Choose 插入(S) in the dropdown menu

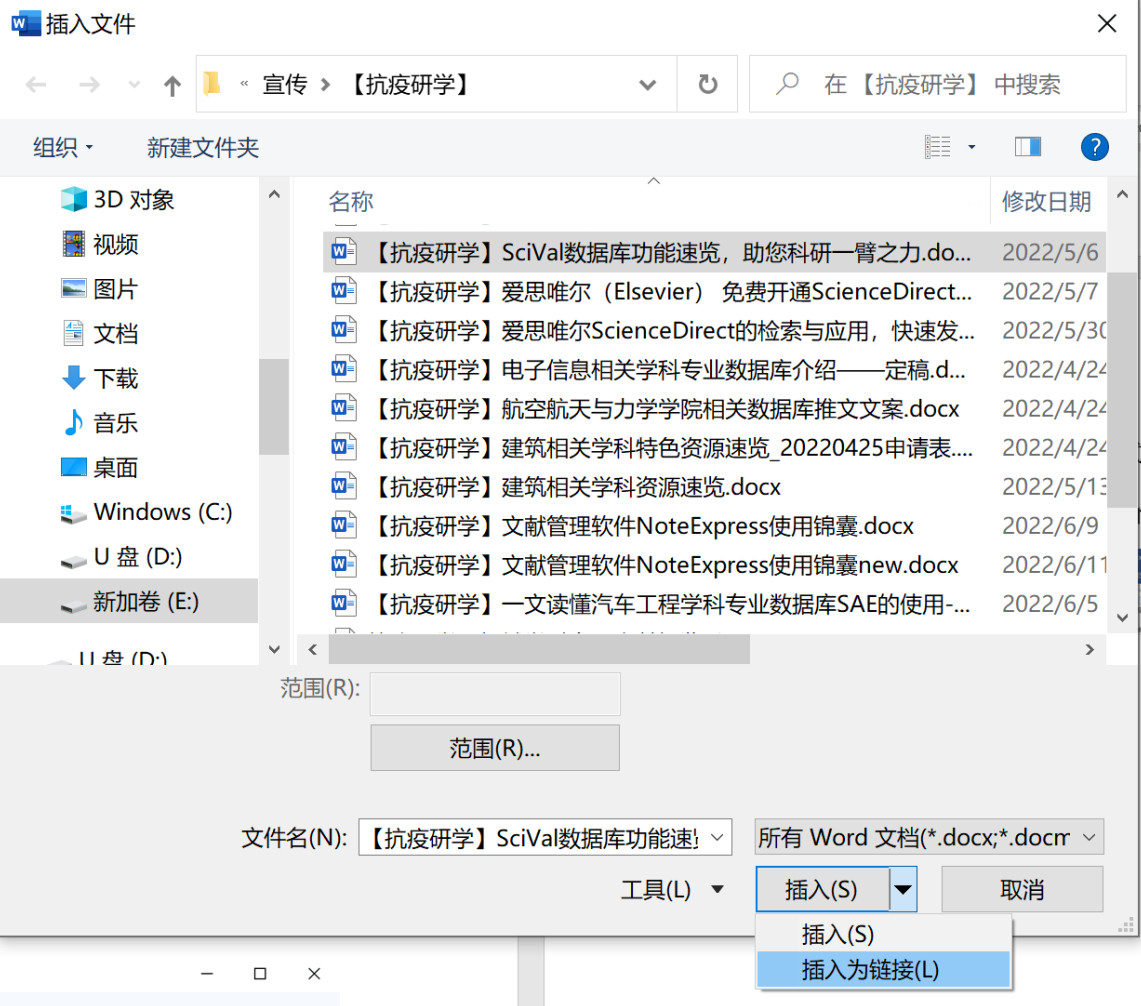tap(838, 934)
